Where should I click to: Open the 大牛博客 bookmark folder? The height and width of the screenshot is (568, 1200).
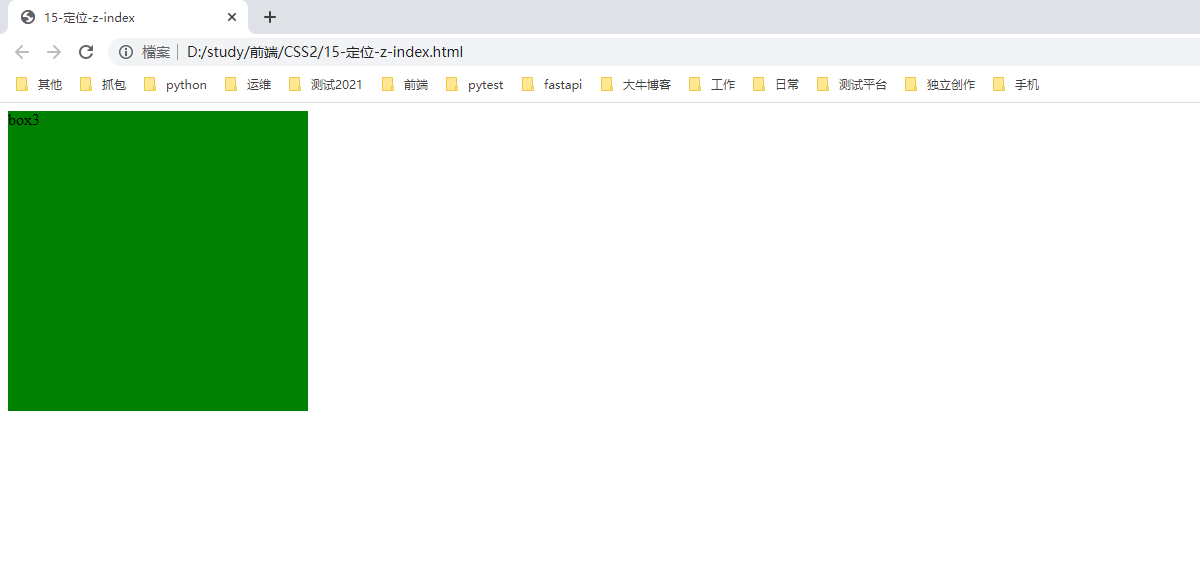pos(636,85)
